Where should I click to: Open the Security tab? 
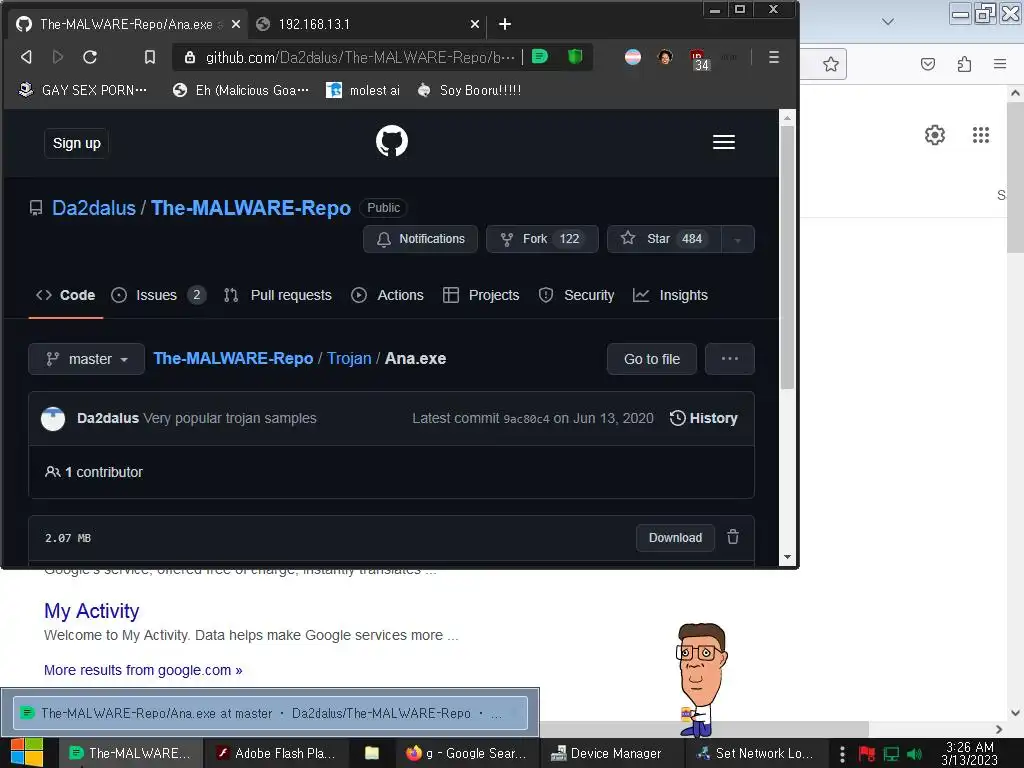577,295
